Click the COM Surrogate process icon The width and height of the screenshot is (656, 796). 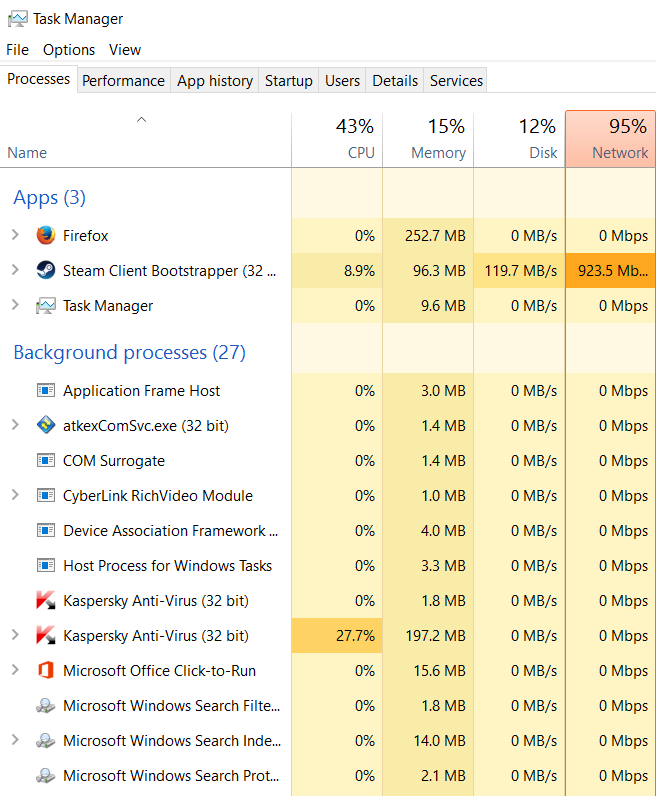tap(45, 461)
